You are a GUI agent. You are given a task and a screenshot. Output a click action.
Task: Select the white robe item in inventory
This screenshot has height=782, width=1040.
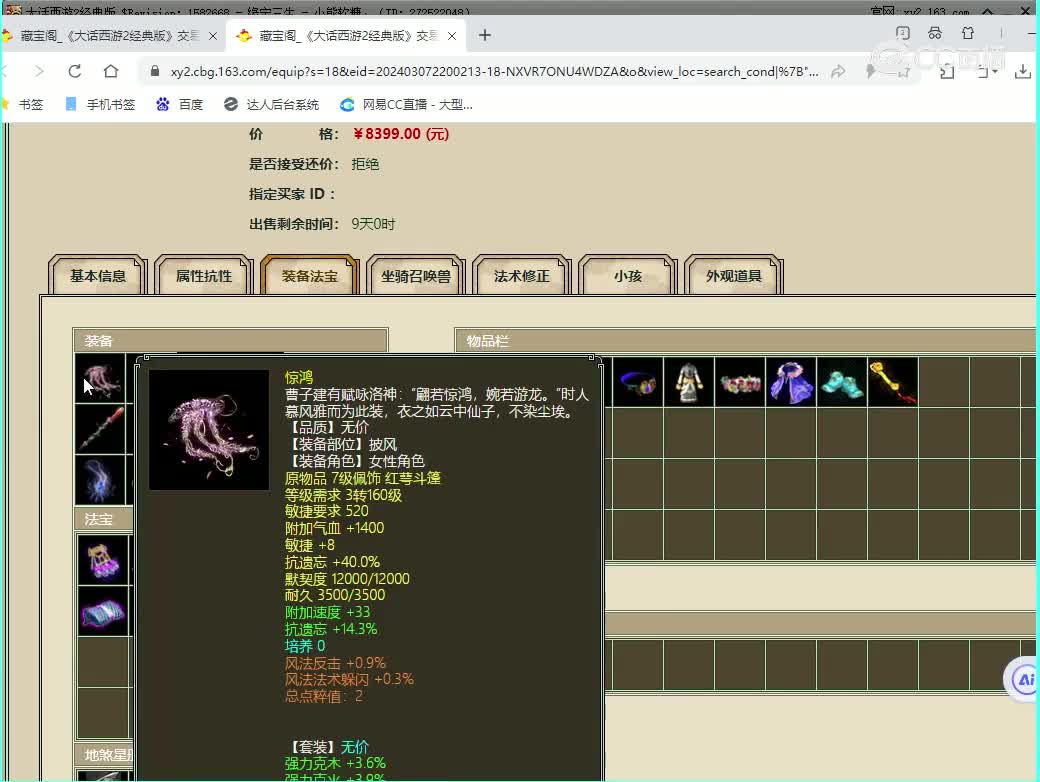(x=688, y=382)
